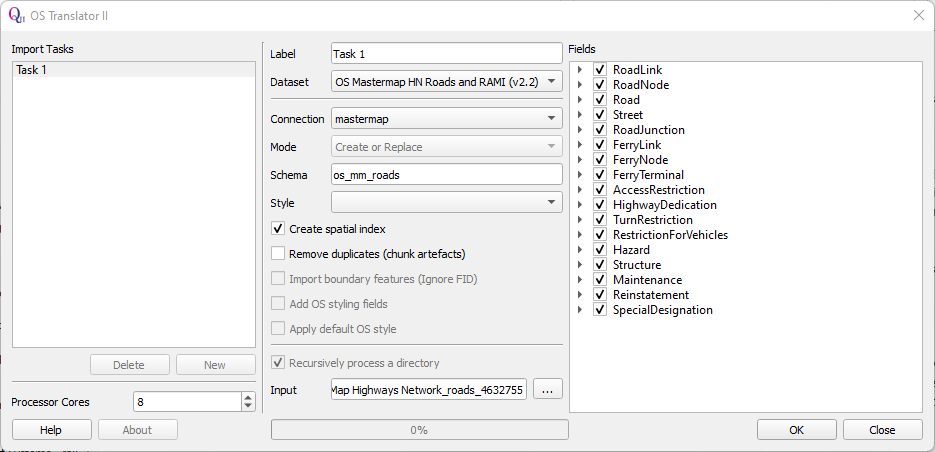The height and width of the screenshot is (452, 935).
Task: Expand the SpecialDesignation field tree
Action: tap(580, 309)
